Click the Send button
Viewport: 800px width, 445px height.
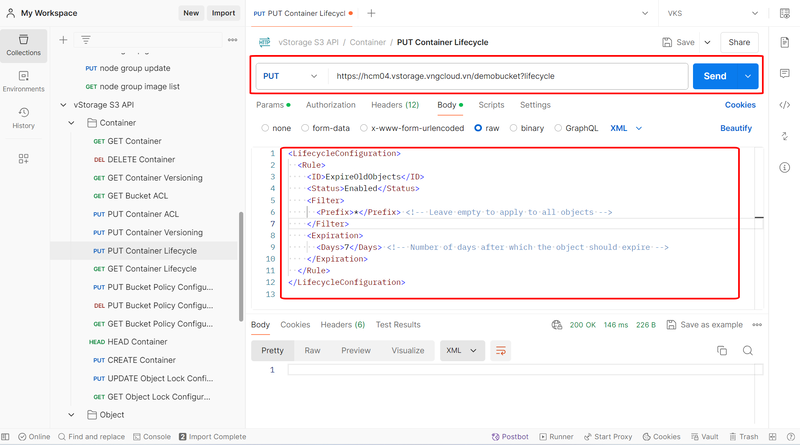[715, 76]
